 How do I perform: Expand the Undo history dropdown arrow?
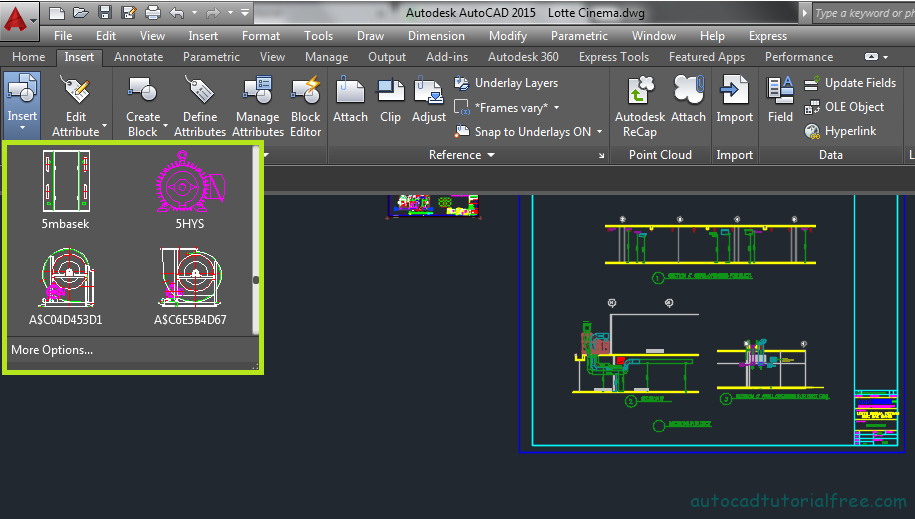click(x=194, y=12)
